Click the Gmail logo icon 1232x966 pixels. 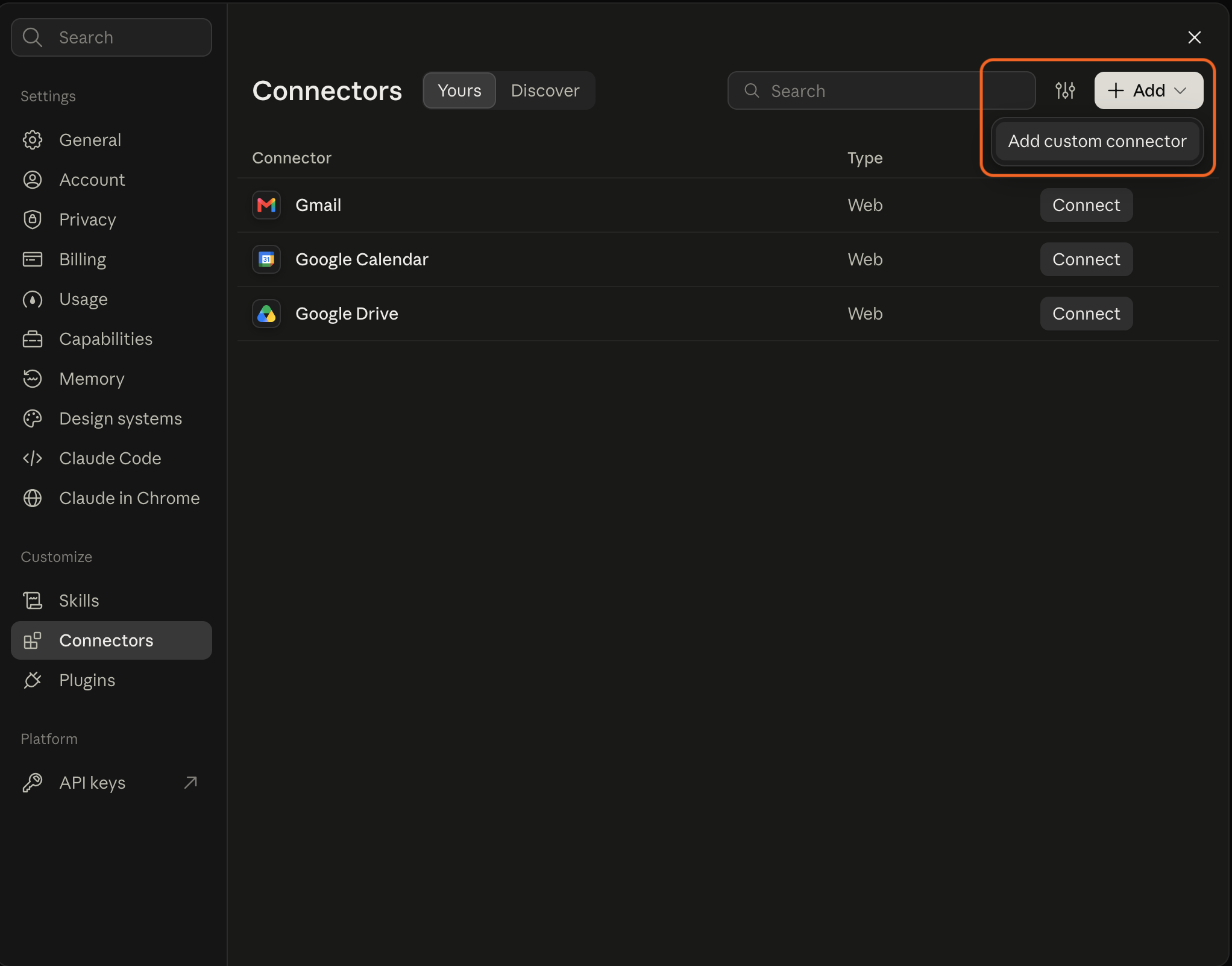(x=266, y=205)
